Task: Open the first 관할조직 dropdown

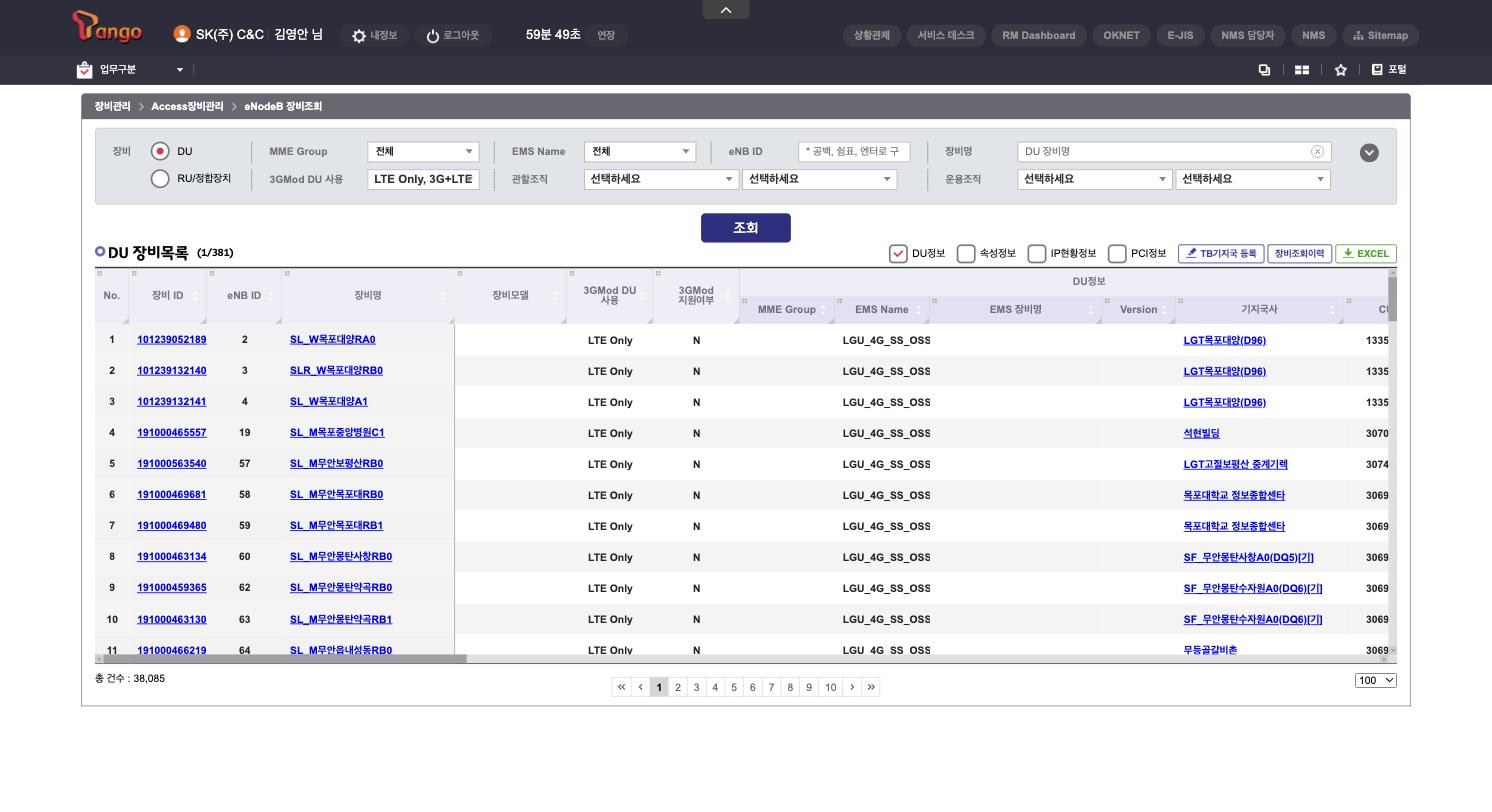Action: click(x=661, y=179)
